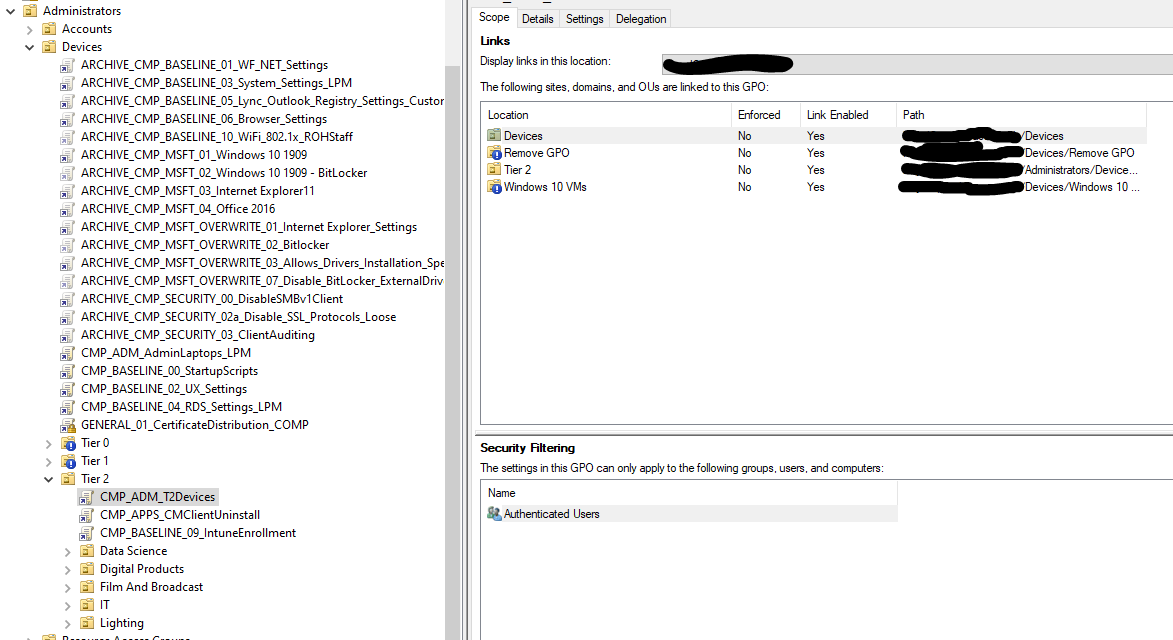Screen dimensions: 1173x640
Task: Expand the Tier 0 tree node
Action: (x=49, y=443)
